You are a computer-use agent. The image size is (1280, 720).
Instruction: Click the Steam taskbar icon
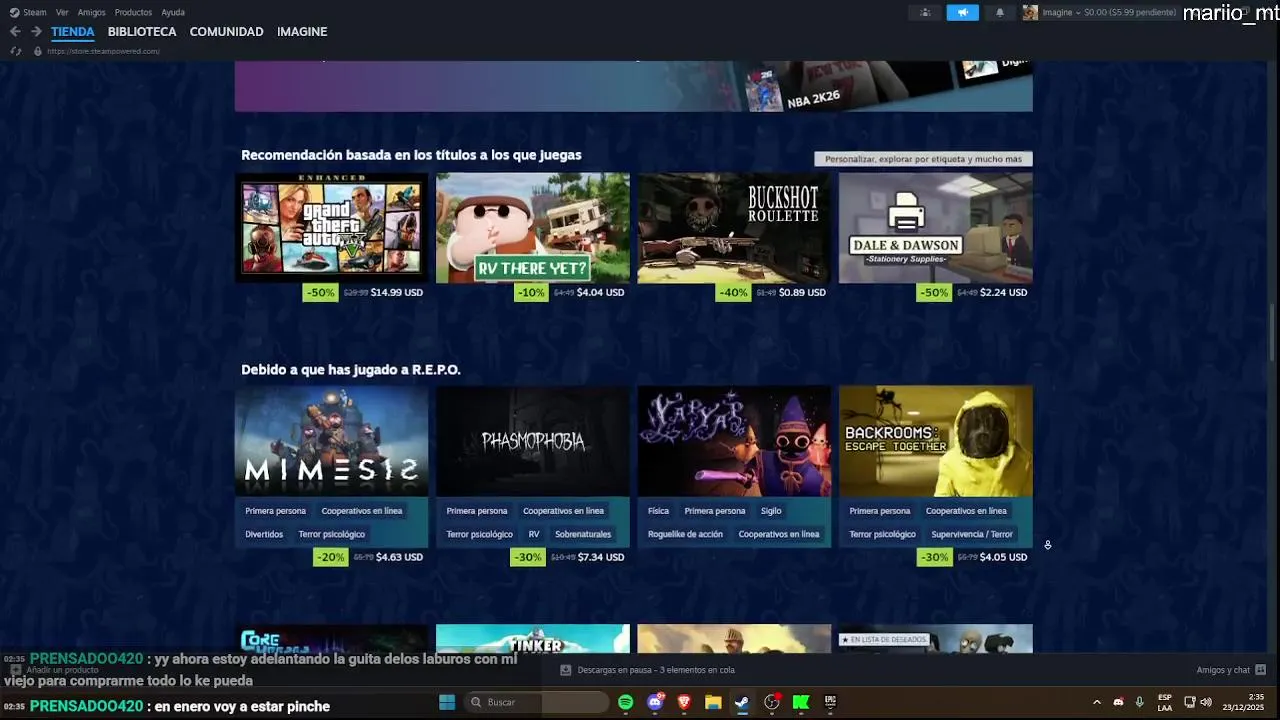click(x=742, y=702)
